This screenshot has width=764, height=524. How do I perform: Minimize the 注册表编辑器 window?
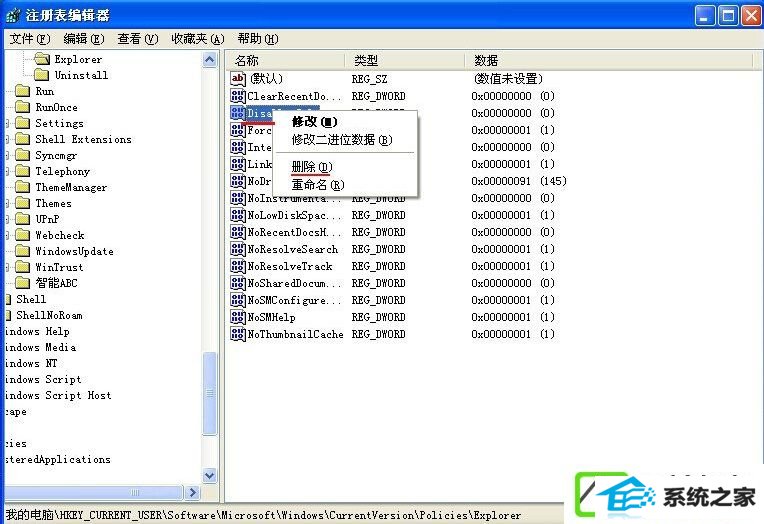[x=704, y=16]
